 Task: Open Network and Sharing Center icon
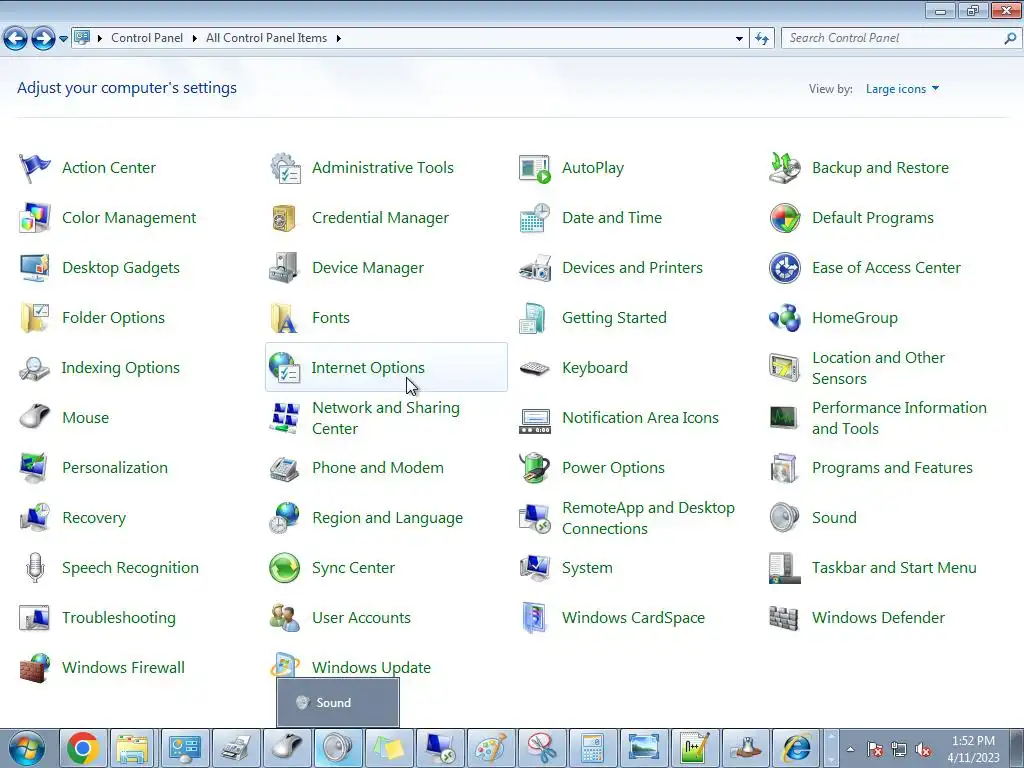pos(285,418)
